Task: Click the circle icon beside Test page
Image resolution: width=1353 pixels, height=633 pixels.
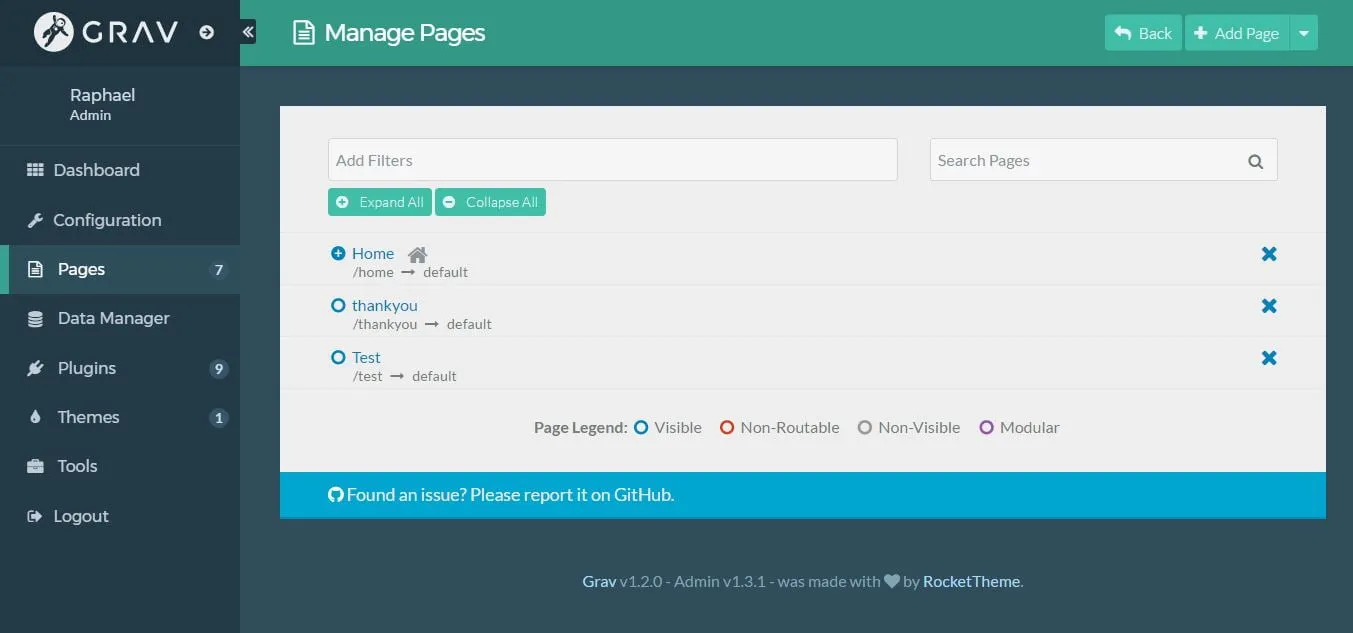Action: point(338,357)
